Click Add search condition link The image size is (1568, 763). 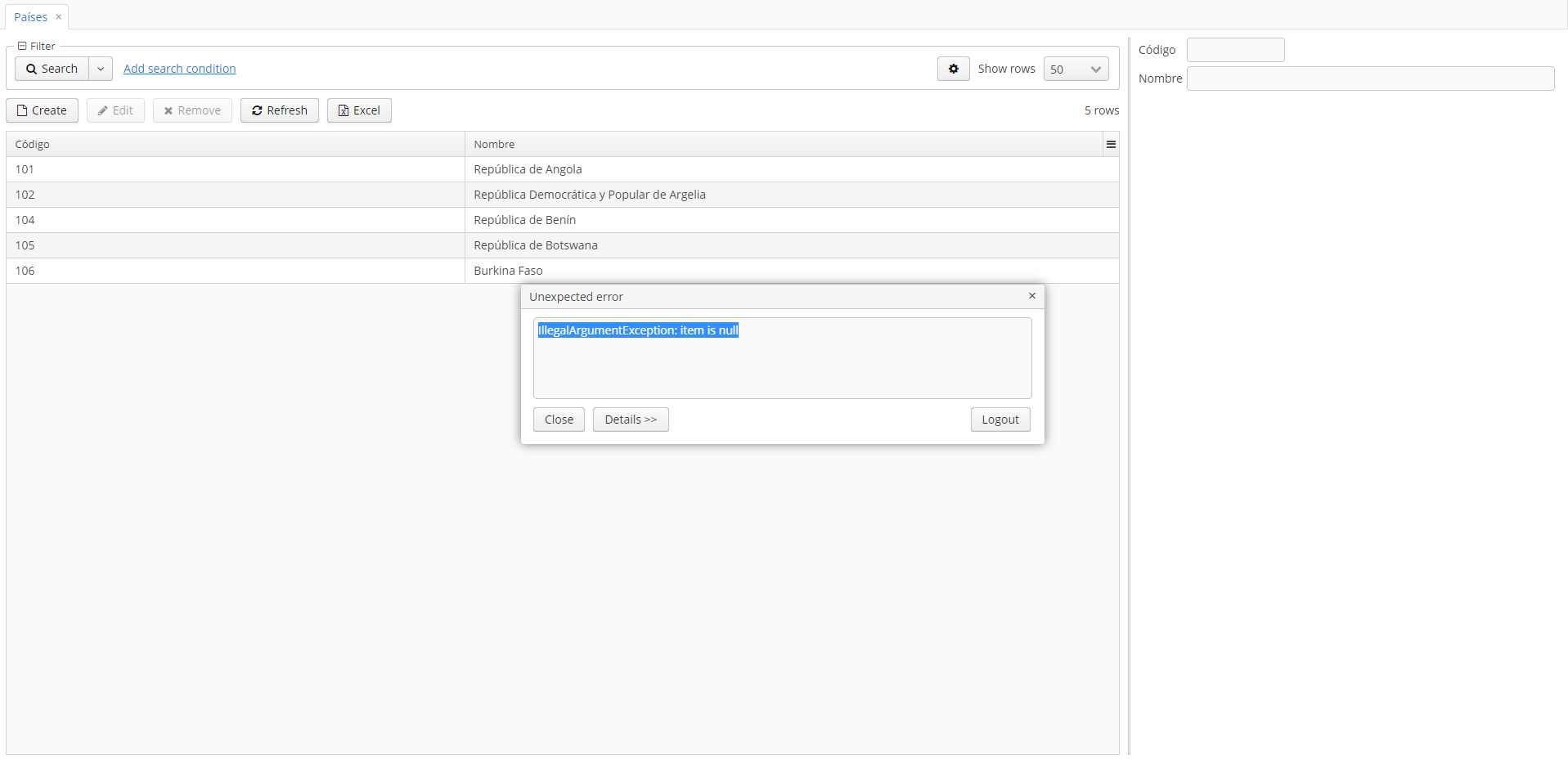(179, 69)
